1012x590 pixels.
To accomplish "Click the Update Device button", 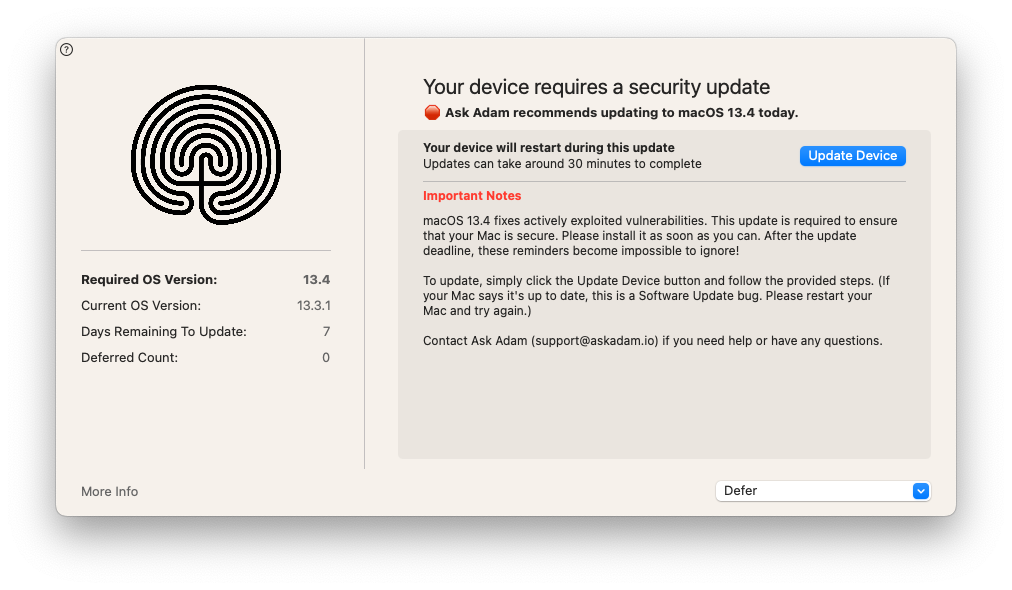I will (x=853, y=156).
